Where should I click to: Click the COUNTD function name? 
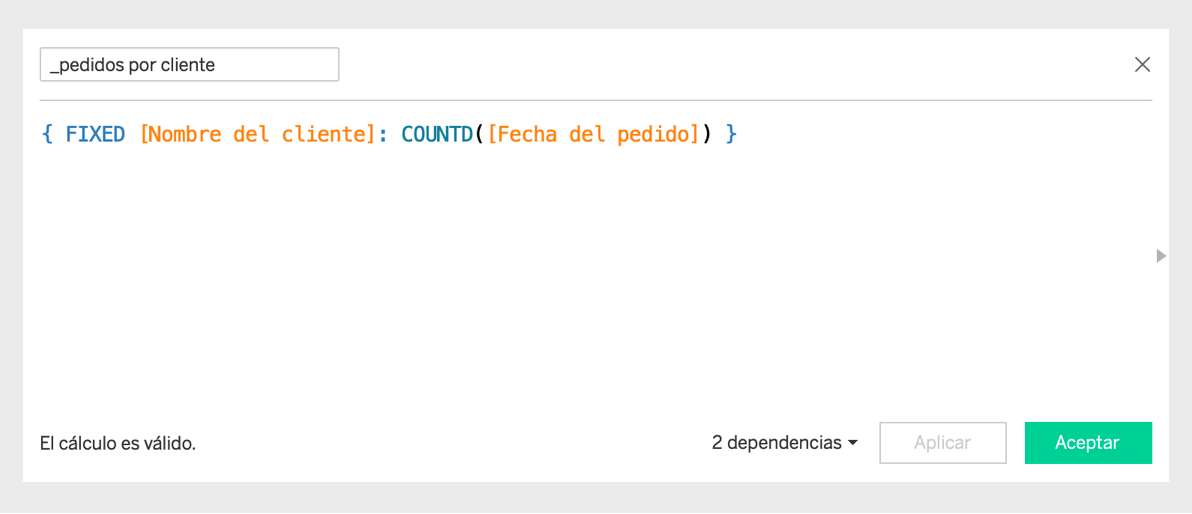pyautogui.click(x=437, y=134)
